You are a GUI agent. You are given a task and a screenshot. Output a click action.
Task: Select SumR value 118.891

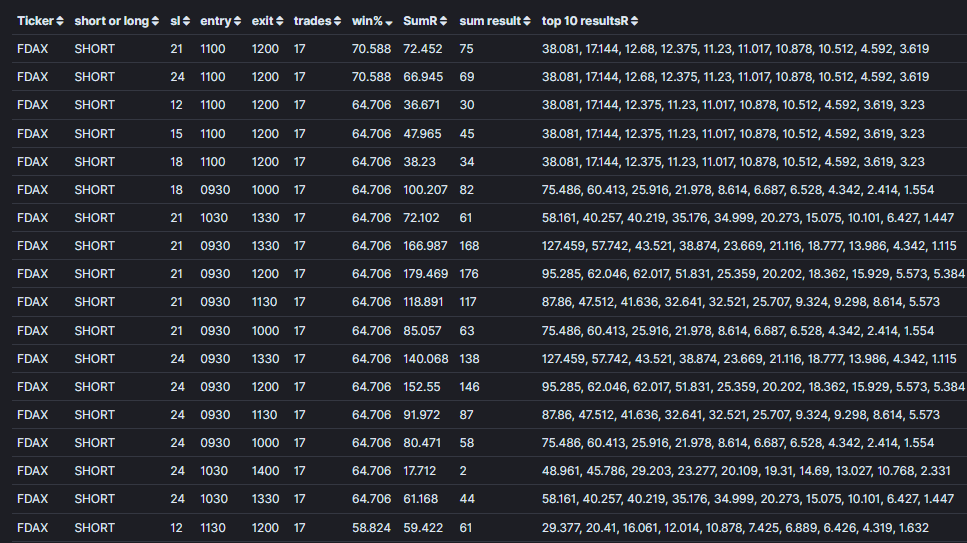tap(423, 302)
